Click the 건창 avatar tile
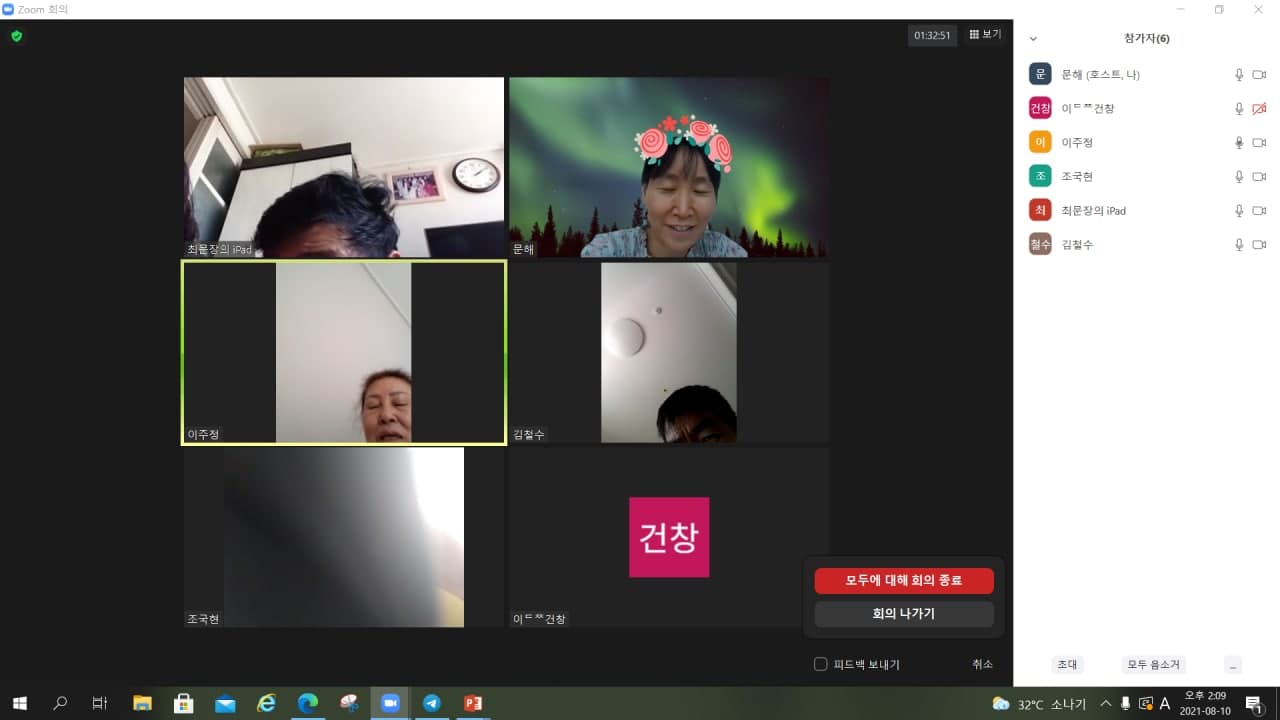1280x720 pixels. click(669, 537)
